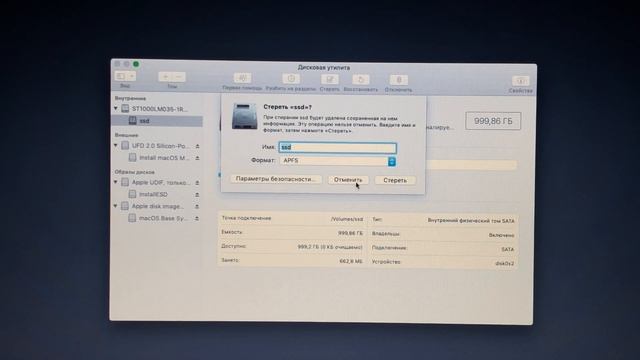
Task: Select the Включено owners value
Action: 501,235
